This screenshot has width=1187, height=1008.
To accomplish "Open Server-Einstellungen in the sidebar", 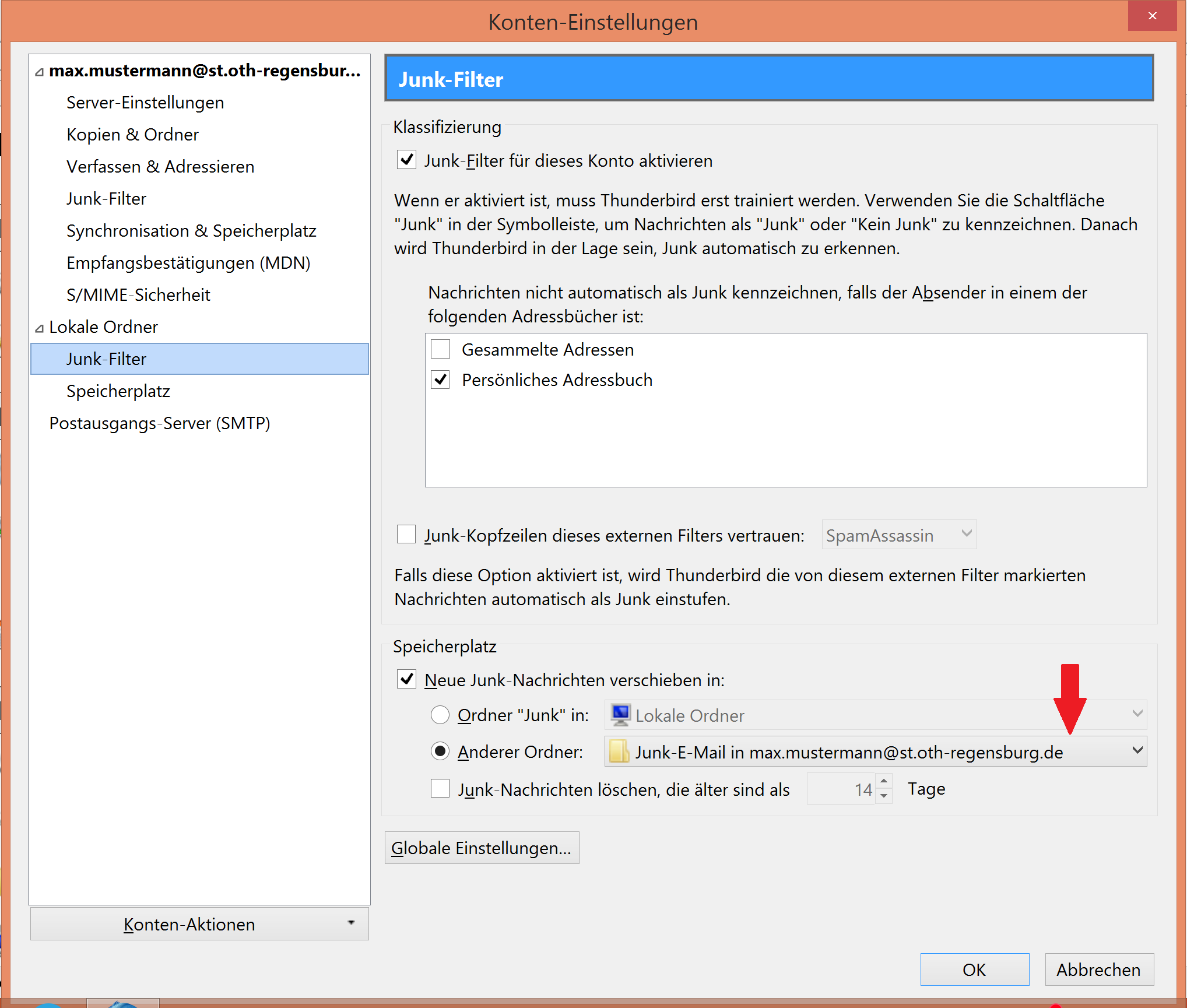I will tap(145, 103).
